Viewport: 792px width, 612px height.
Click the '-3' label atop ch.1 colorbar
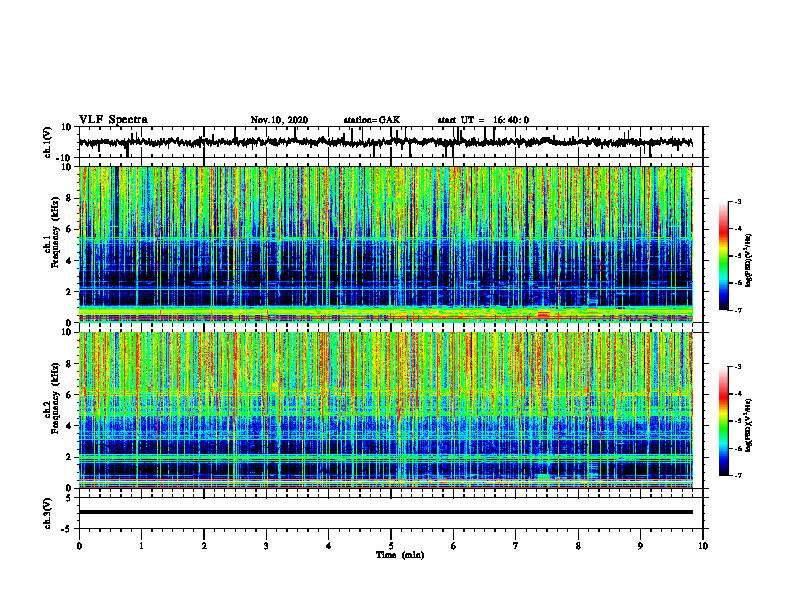pos(738,201)
